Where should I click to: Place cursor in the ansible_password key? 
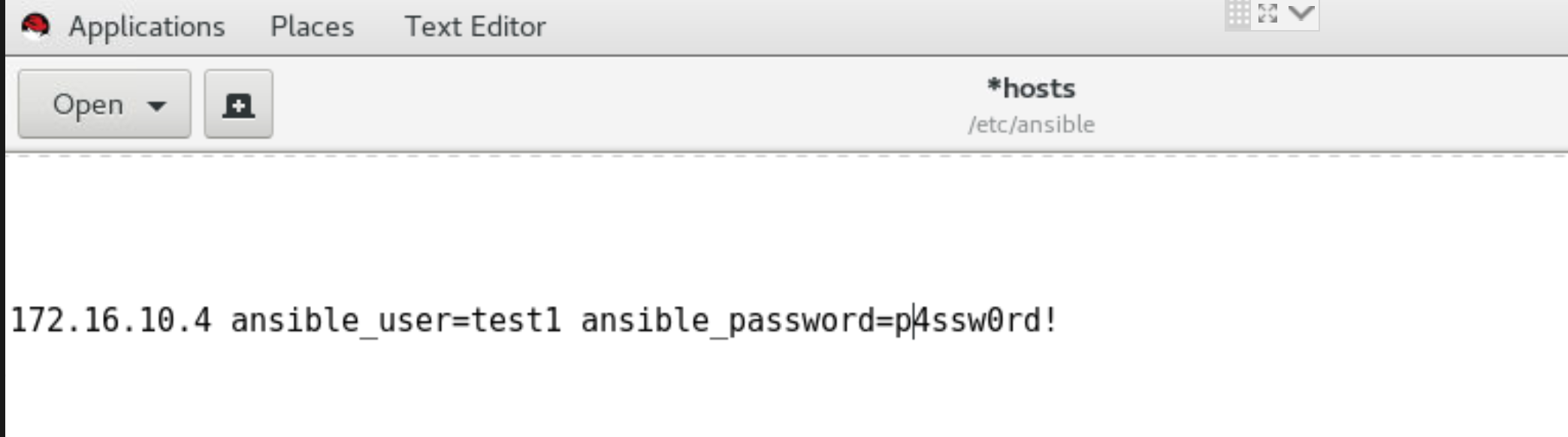727,322
